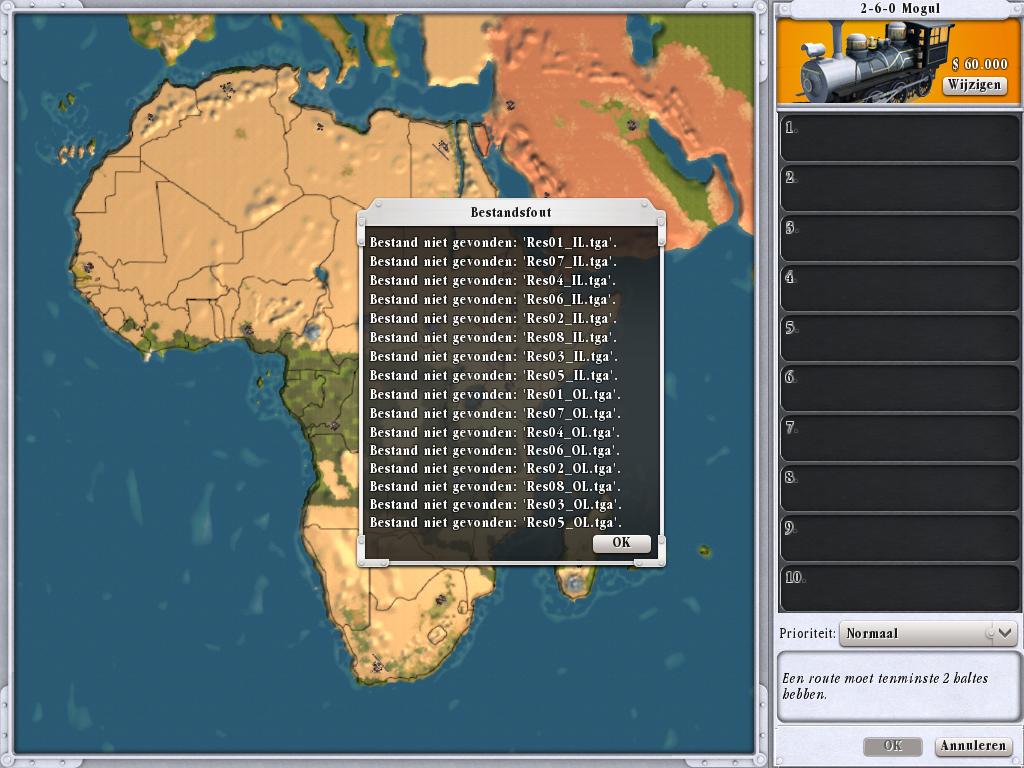The image size is (1024, 768).
Task: Click the Prioriteit dropdown arrow
Action: pyautogui.click(x=1004, y=633)
